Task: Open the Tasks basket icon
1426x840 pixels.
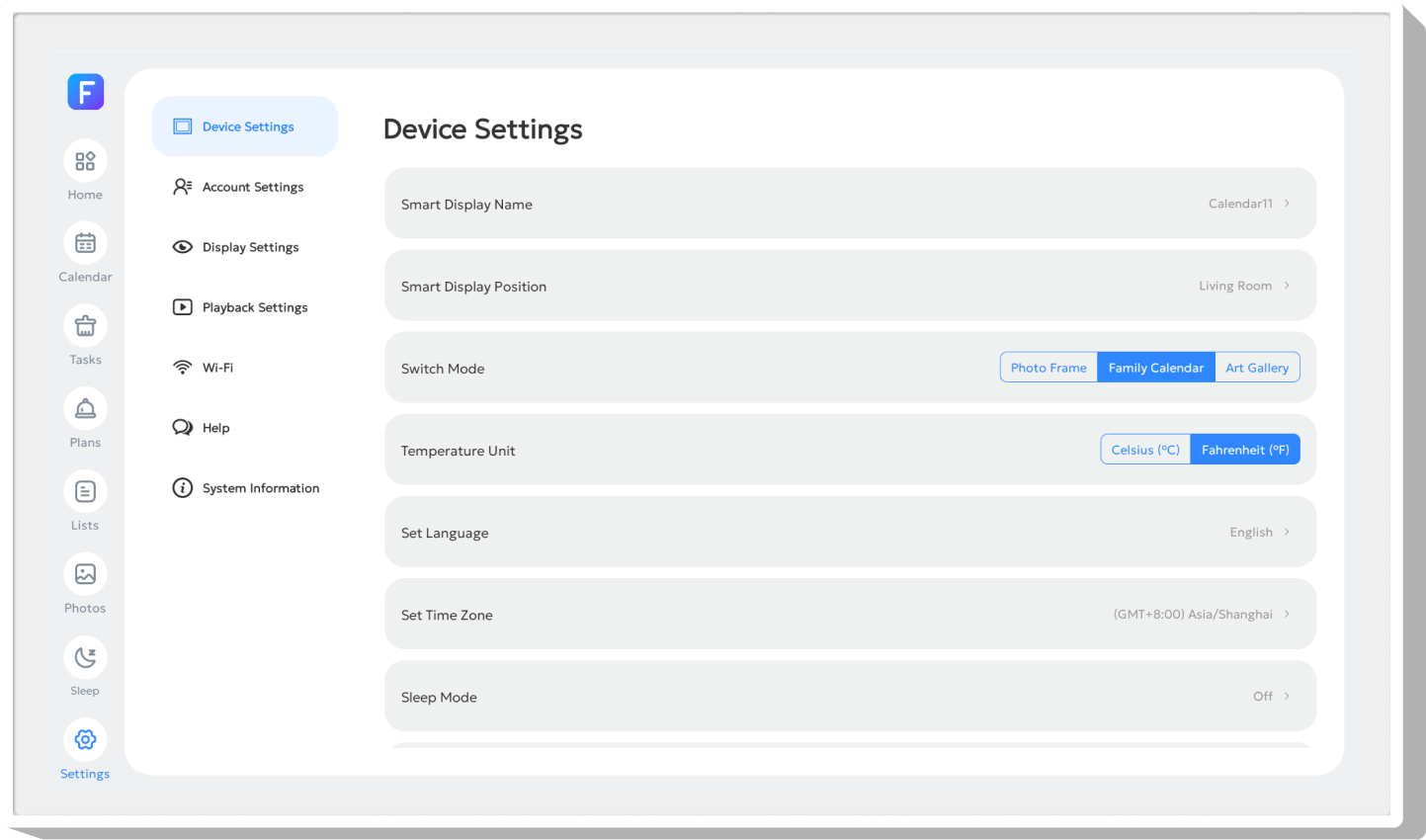Action: click(x=85, y=326)
